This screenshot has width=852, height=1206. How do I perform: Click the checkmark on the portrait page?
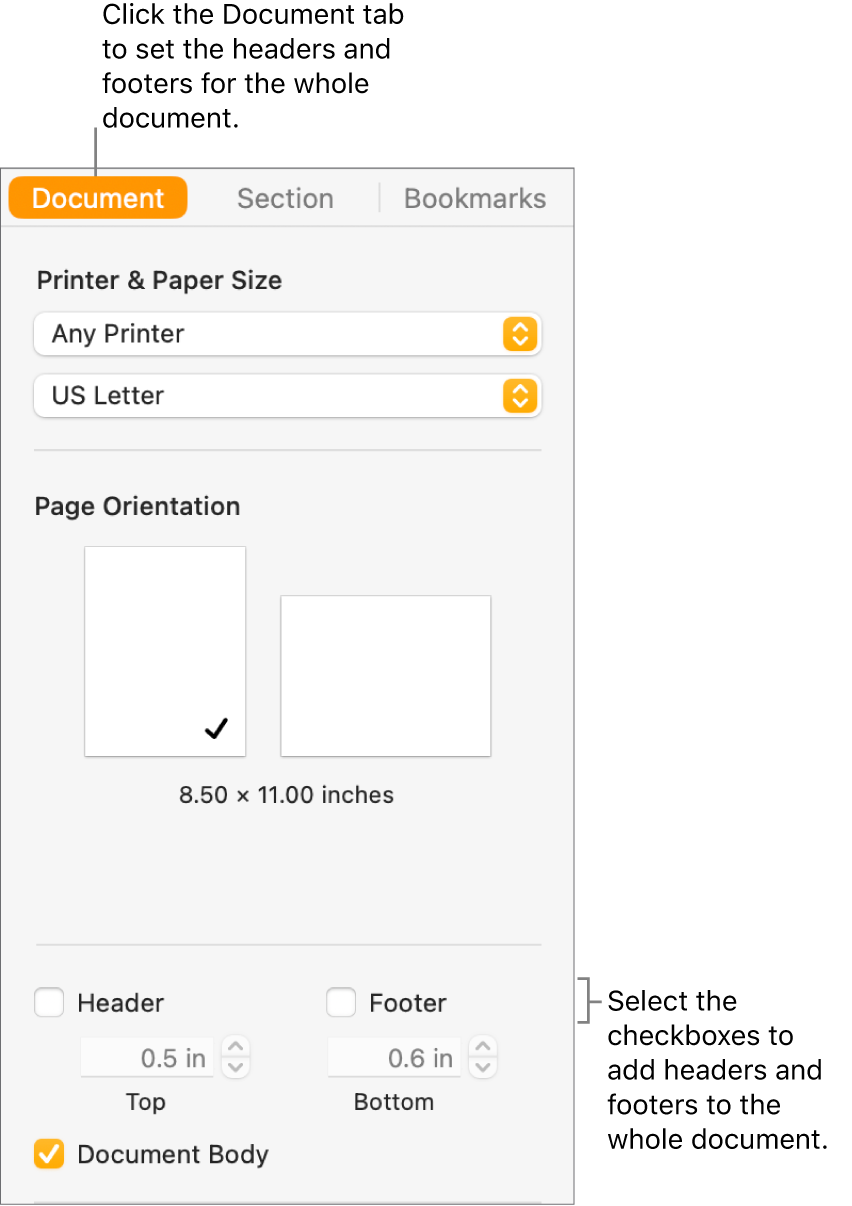(x=216, y=729)
